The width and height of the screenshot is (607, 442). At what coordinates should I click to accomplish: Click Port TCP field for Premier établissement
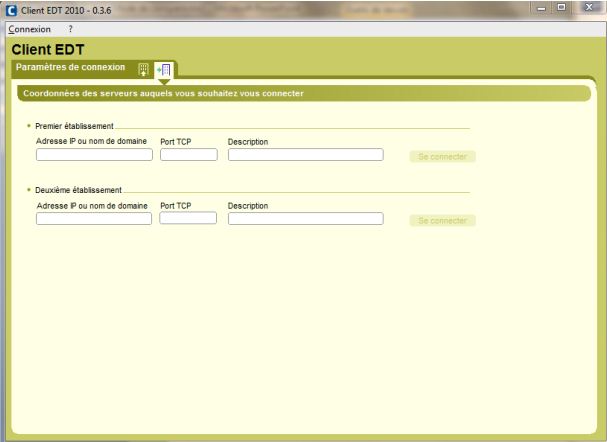188,155
